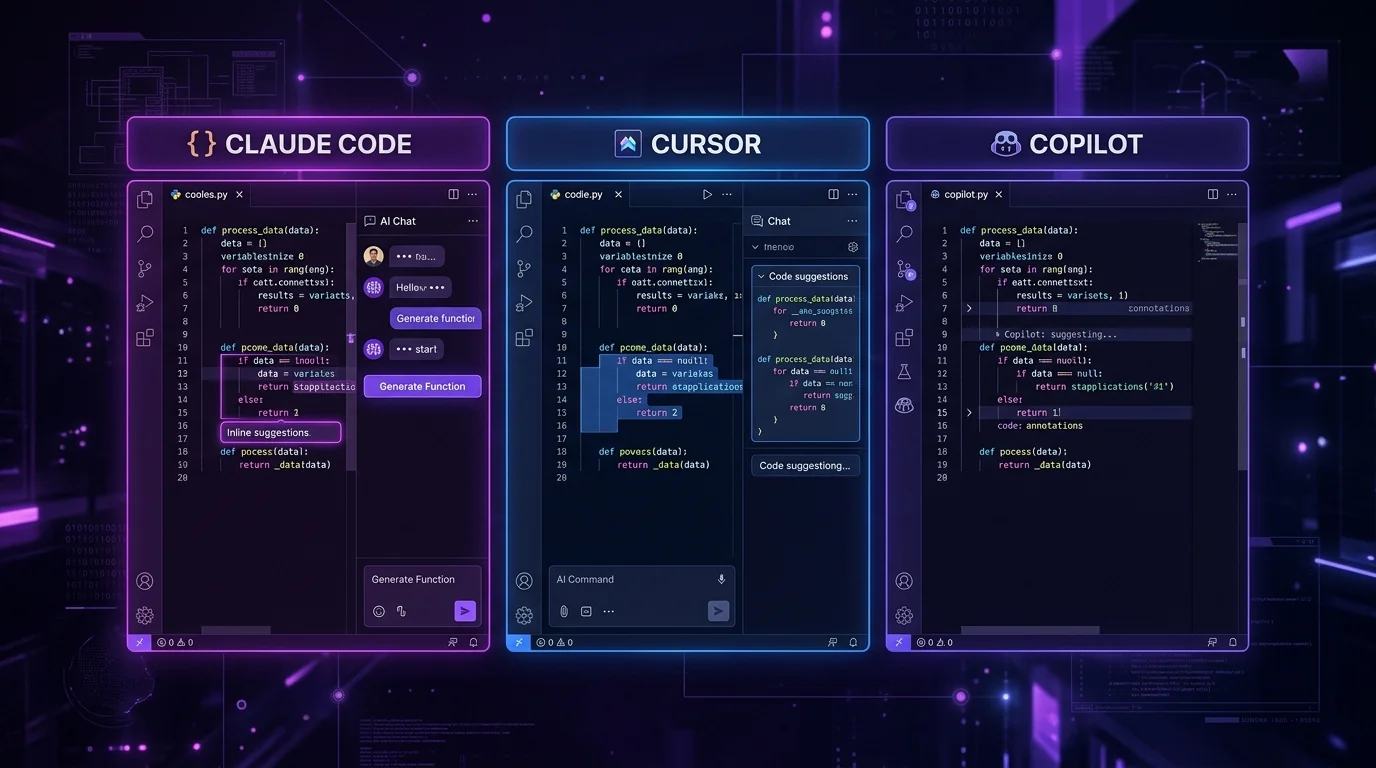Split the editor in Claude Code panel
Image resolution: width=1376 pixels, height=768 pixels.
point(453,194)
